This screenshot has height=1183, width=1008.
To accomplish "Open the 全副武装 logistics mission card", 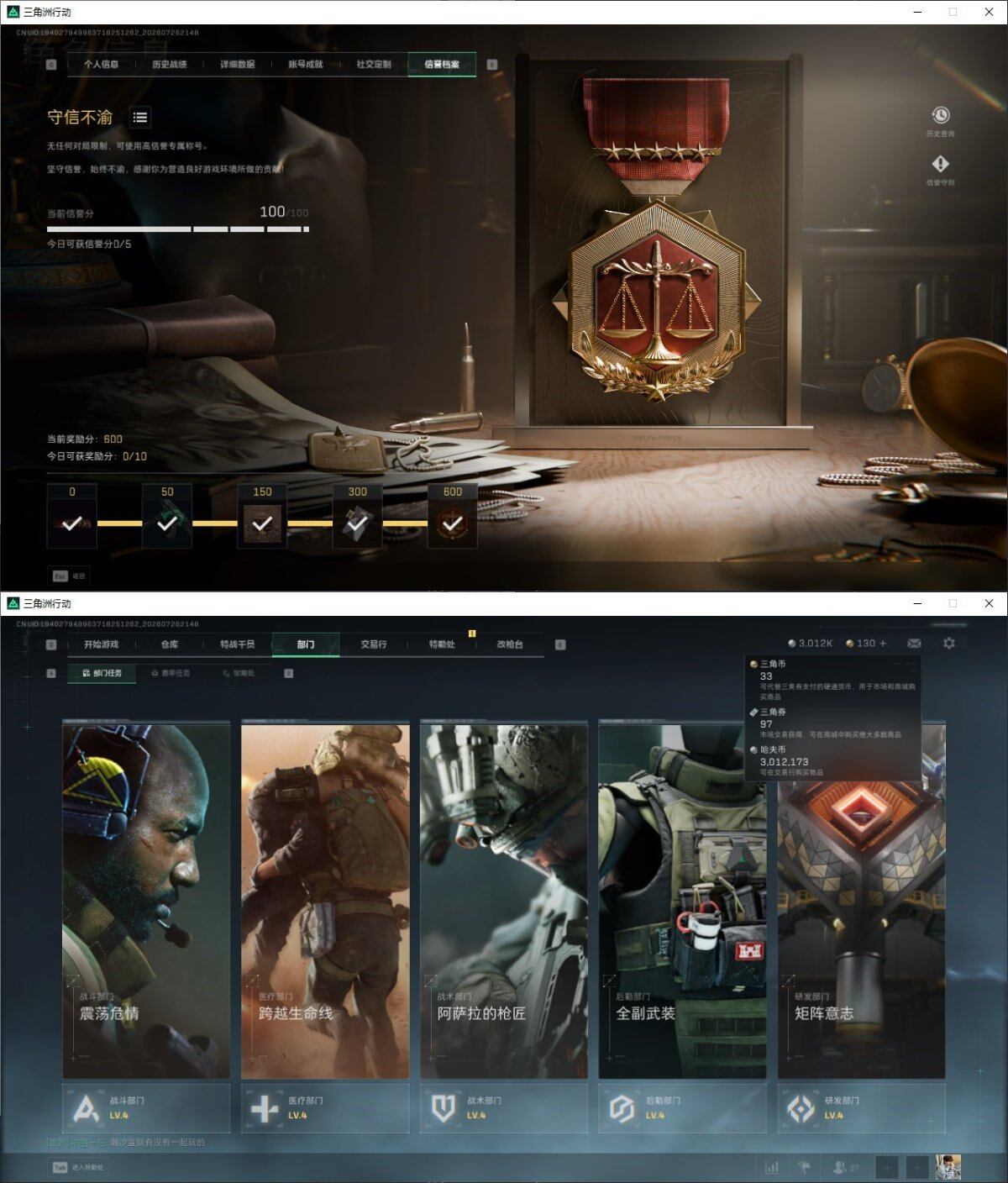I will pyautogui.click(x=682, y=900).
